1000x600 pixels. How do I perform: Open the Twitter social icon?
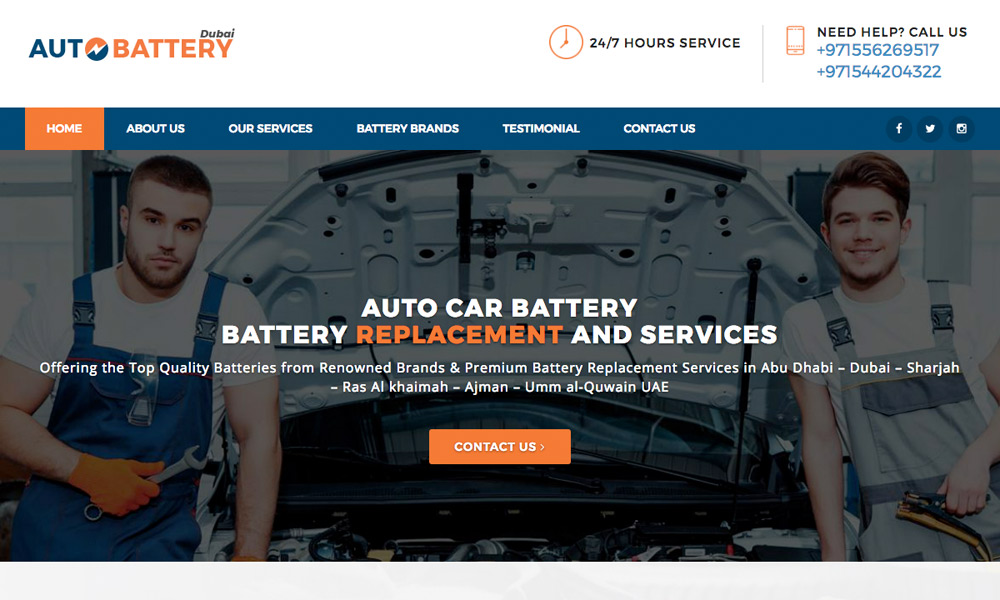[x=930, y=129]
